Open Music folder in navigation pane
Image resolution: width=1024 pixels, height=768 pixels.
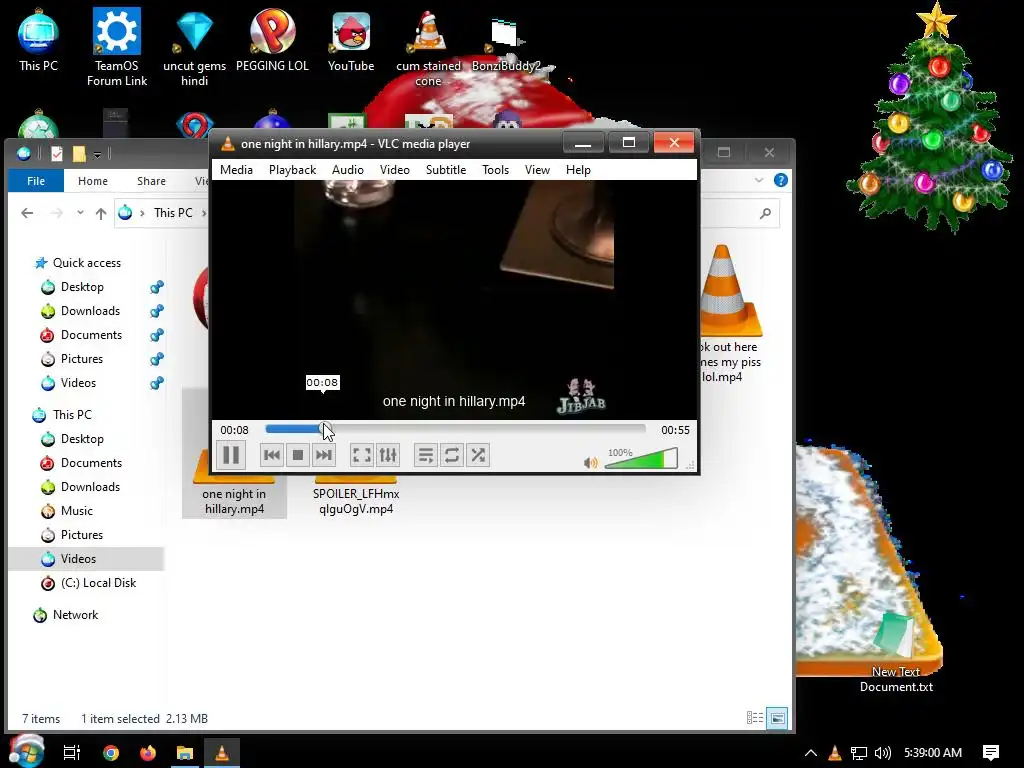click(x=76, y=511)
